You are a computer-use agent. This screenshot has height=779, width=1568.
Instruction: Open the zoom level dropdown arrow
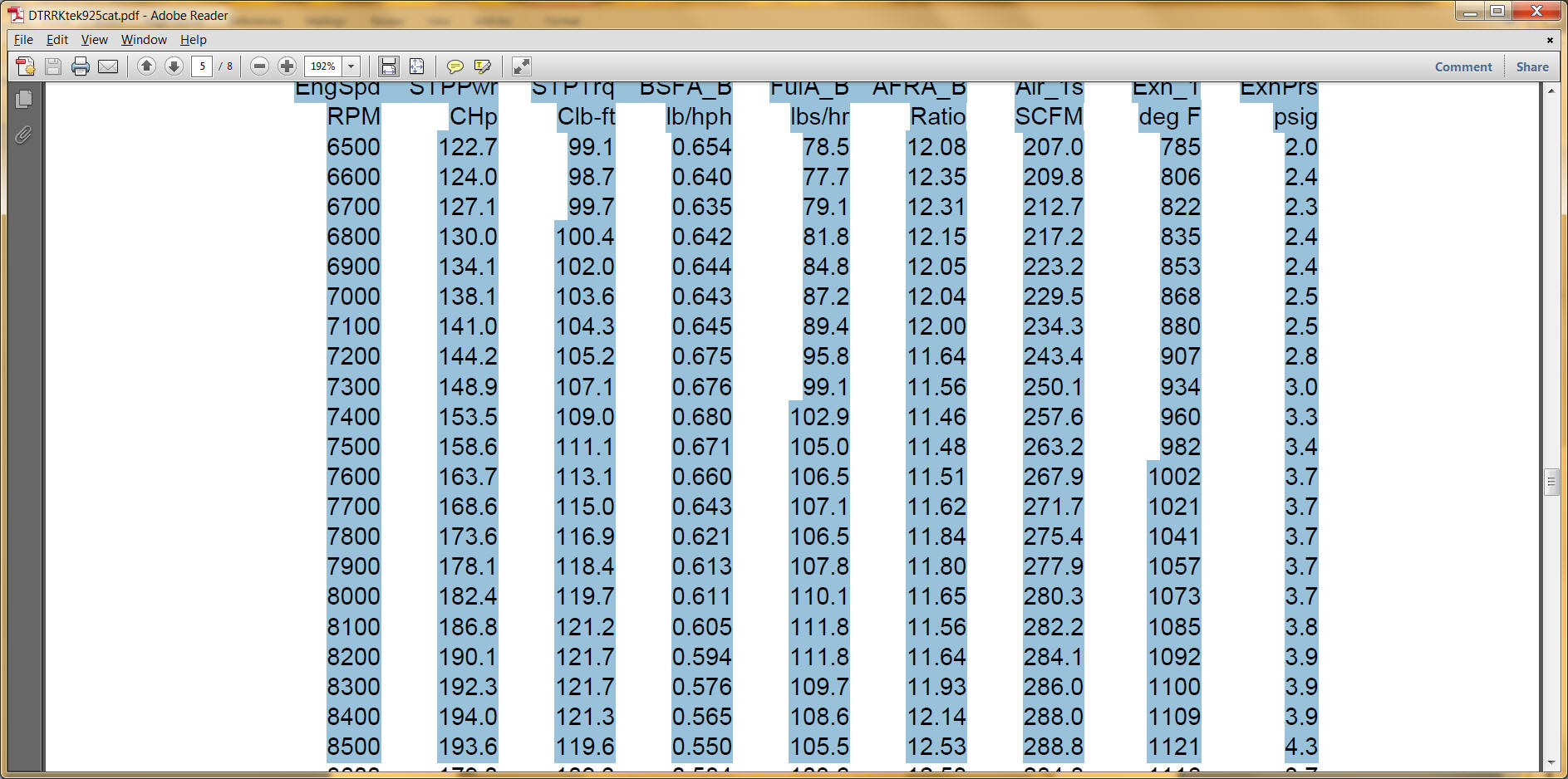point(351,66)
